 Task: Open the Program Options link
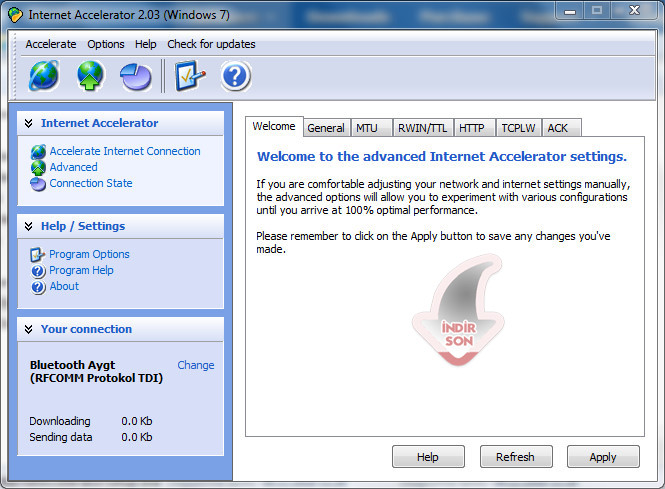click(89, 254)
